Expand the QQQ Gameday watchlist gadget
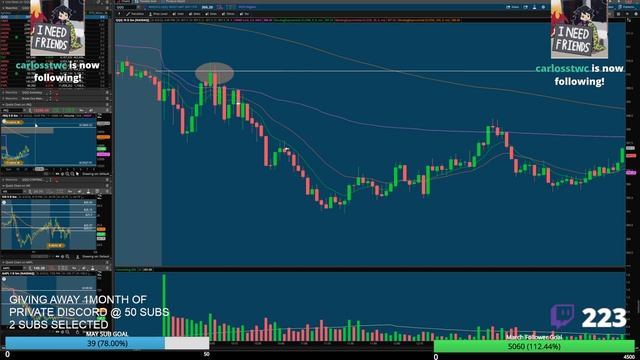Screen dimensions: 640x360 click(x=3, y=93)
